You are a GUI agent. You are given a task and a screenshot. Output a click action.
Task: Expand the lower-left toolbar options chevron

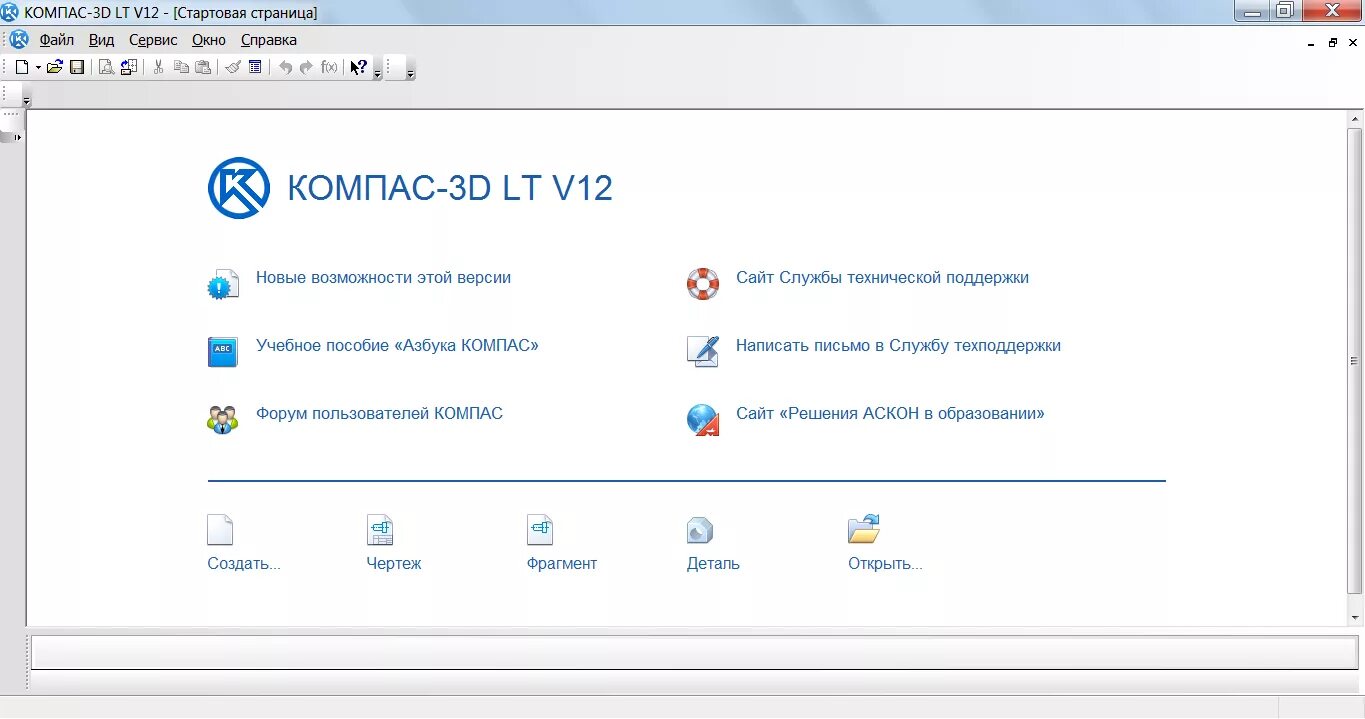pyautogui.click(x=27, y=100)
